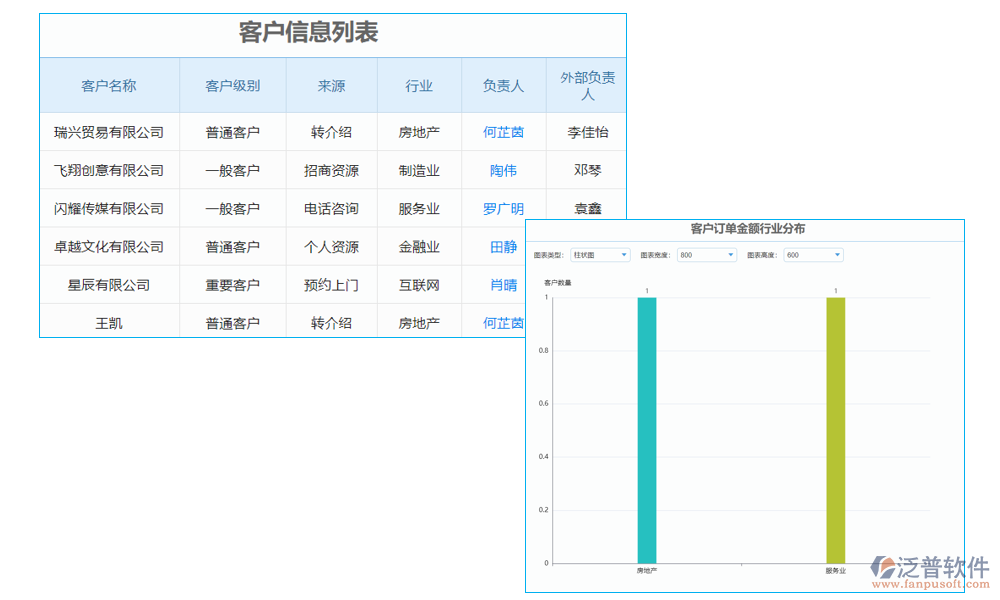Click the 外部负责人 column header
The width and height of the screenshot is (1000, 600).
pos(585,86)
